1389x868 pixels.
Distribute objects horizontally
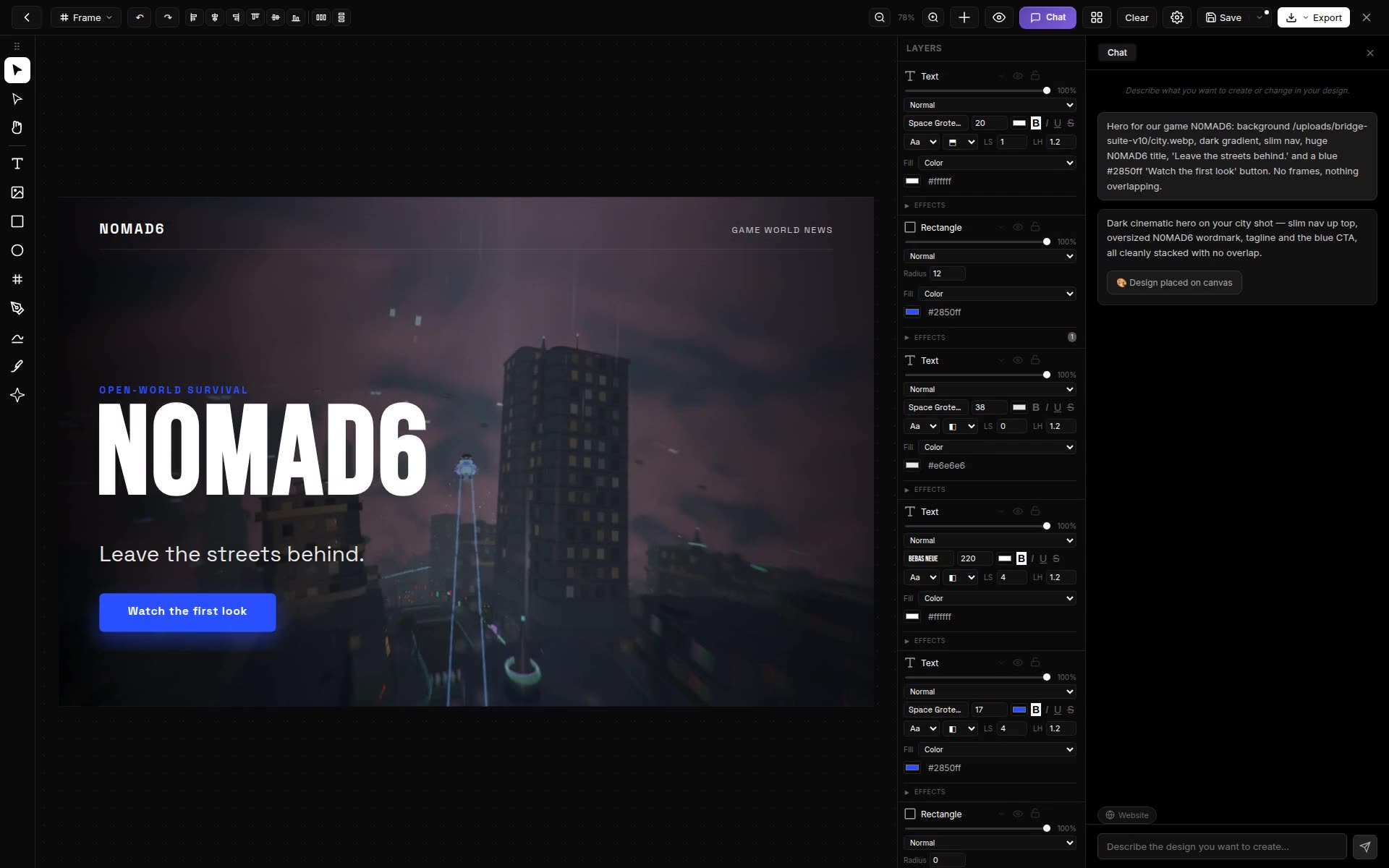(x=321, y=17)
